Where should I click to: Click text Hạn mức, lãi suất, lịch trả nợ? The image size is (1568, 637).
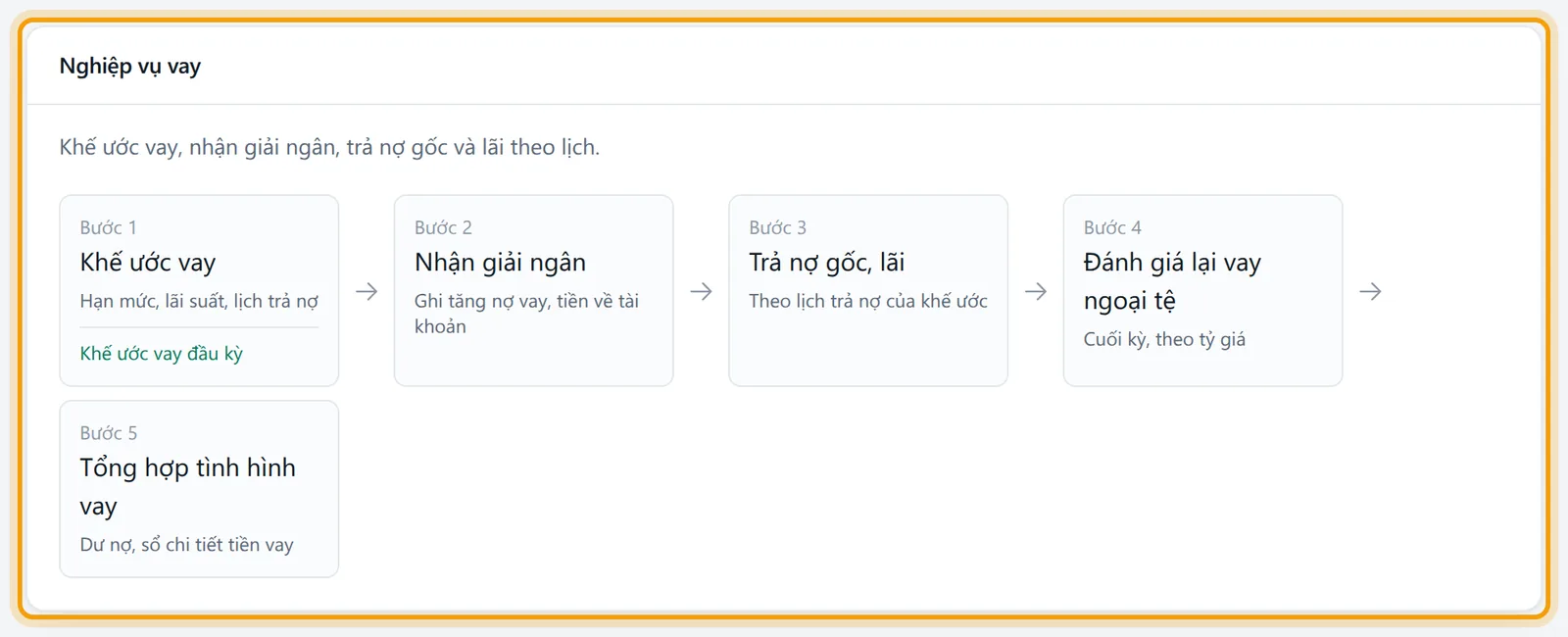pyautogui.click(x=199, y=301)
